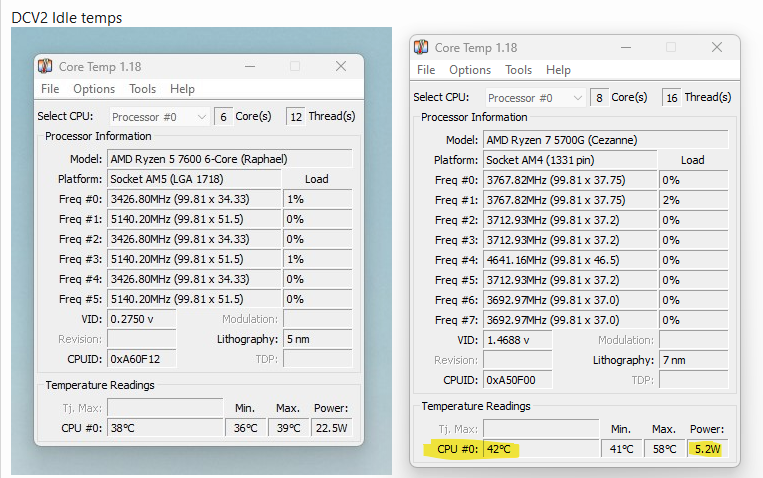The height and width of the screenshot is (478, 763).
Task: Open Options menu in right Core Temp window
Action: point(470,70)
